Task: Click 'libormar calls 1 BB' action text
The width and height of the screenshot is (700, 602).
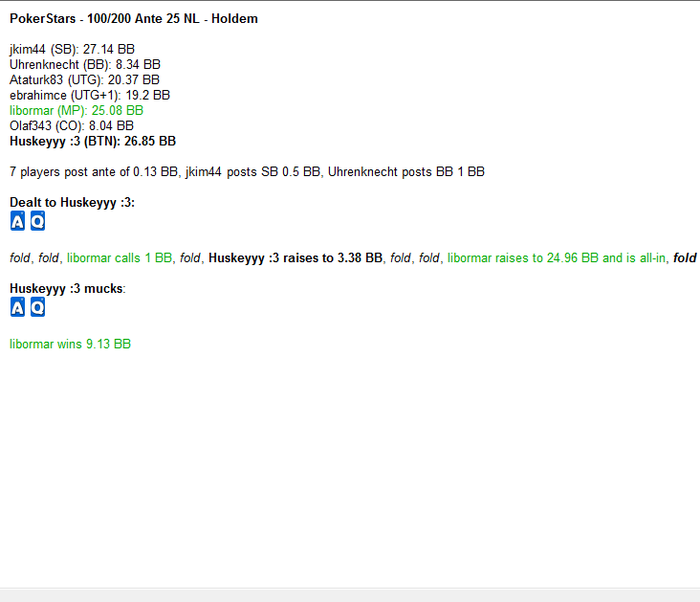Action: point(119,258)
